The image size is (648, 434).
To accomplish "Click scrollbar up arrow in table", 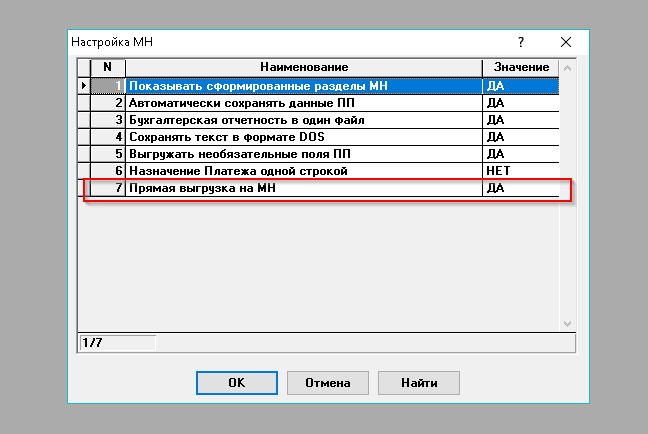I will 567,68.
